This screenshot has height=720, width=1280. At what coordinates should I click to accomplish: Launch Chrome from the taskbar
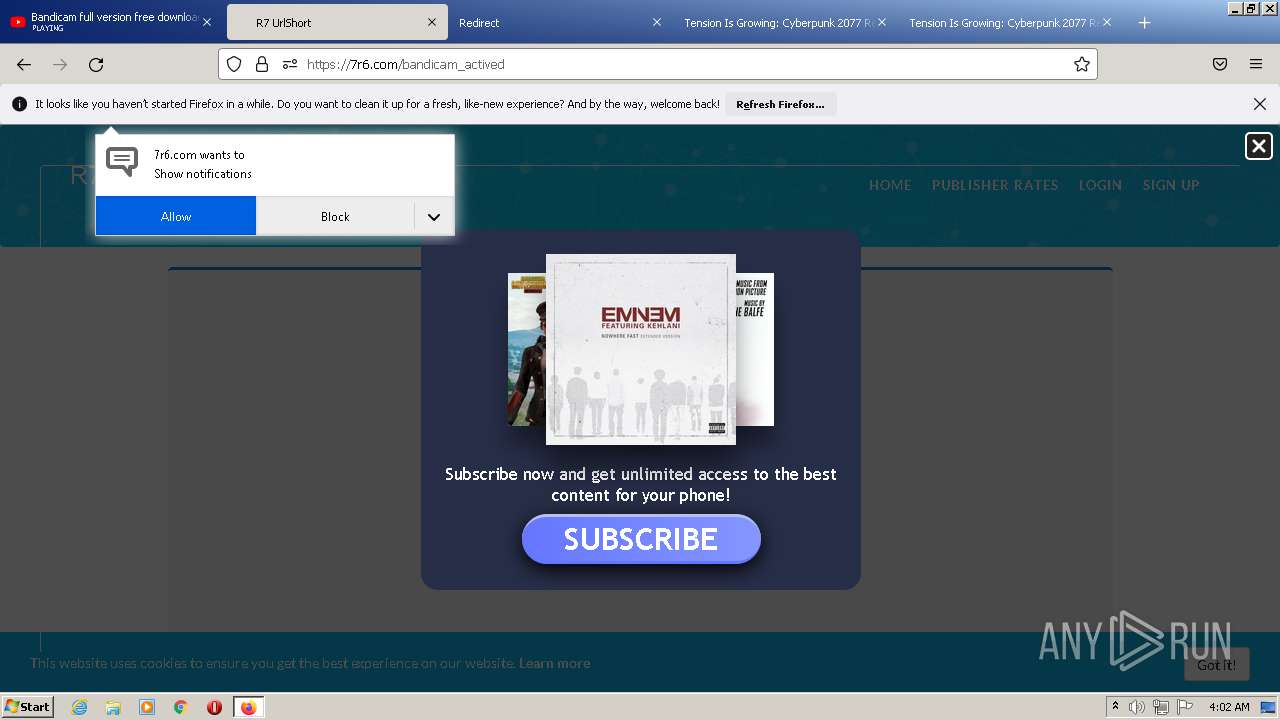181,707
